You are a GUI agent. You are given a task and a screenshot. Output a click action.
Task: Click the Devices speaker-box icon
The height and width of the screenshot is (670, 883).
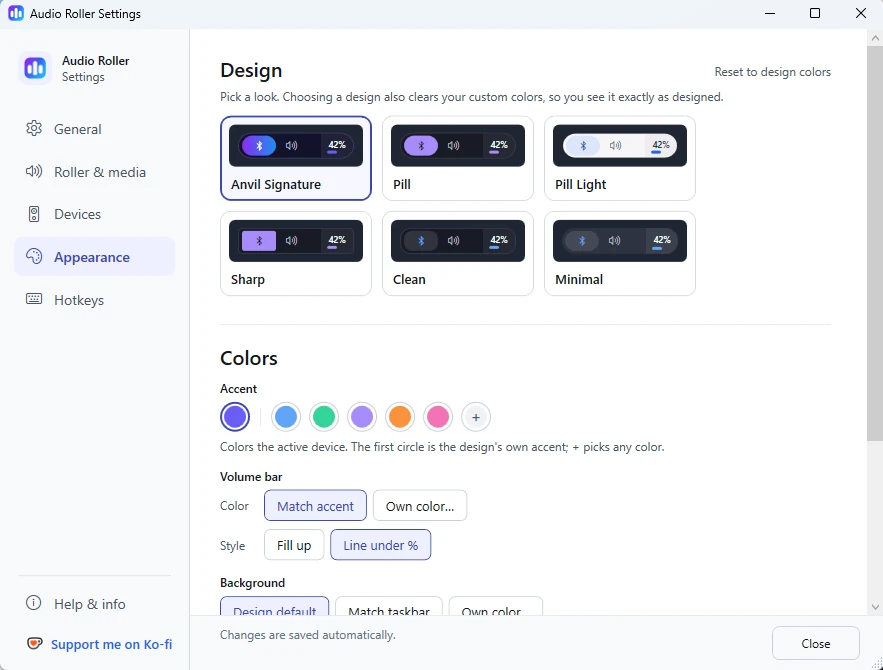pyautogui.click(x=34, y=214)
